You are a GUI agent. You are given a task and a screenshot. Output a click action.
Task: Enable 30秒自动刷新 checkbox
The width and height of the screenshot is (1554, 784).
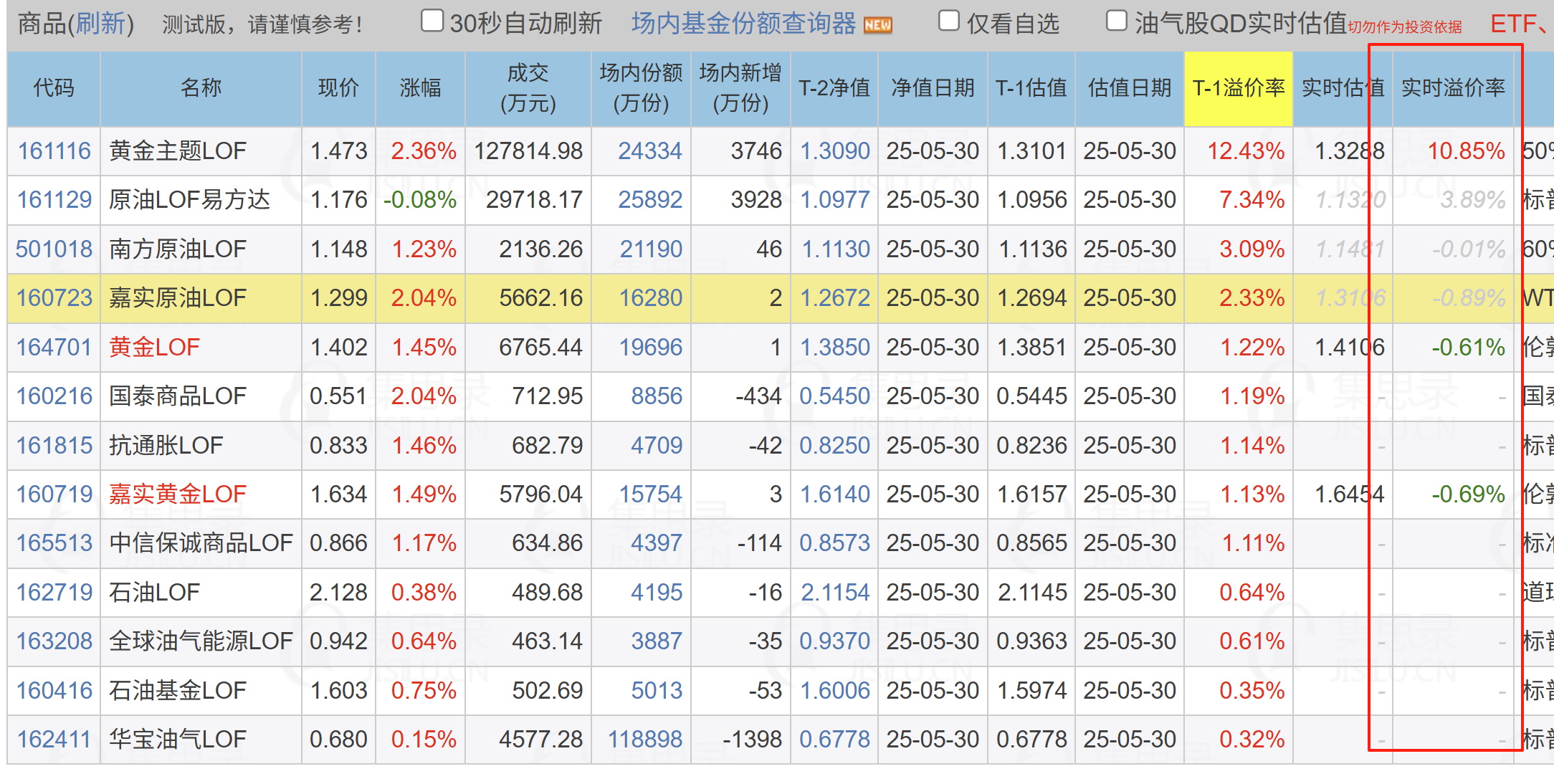432,21
